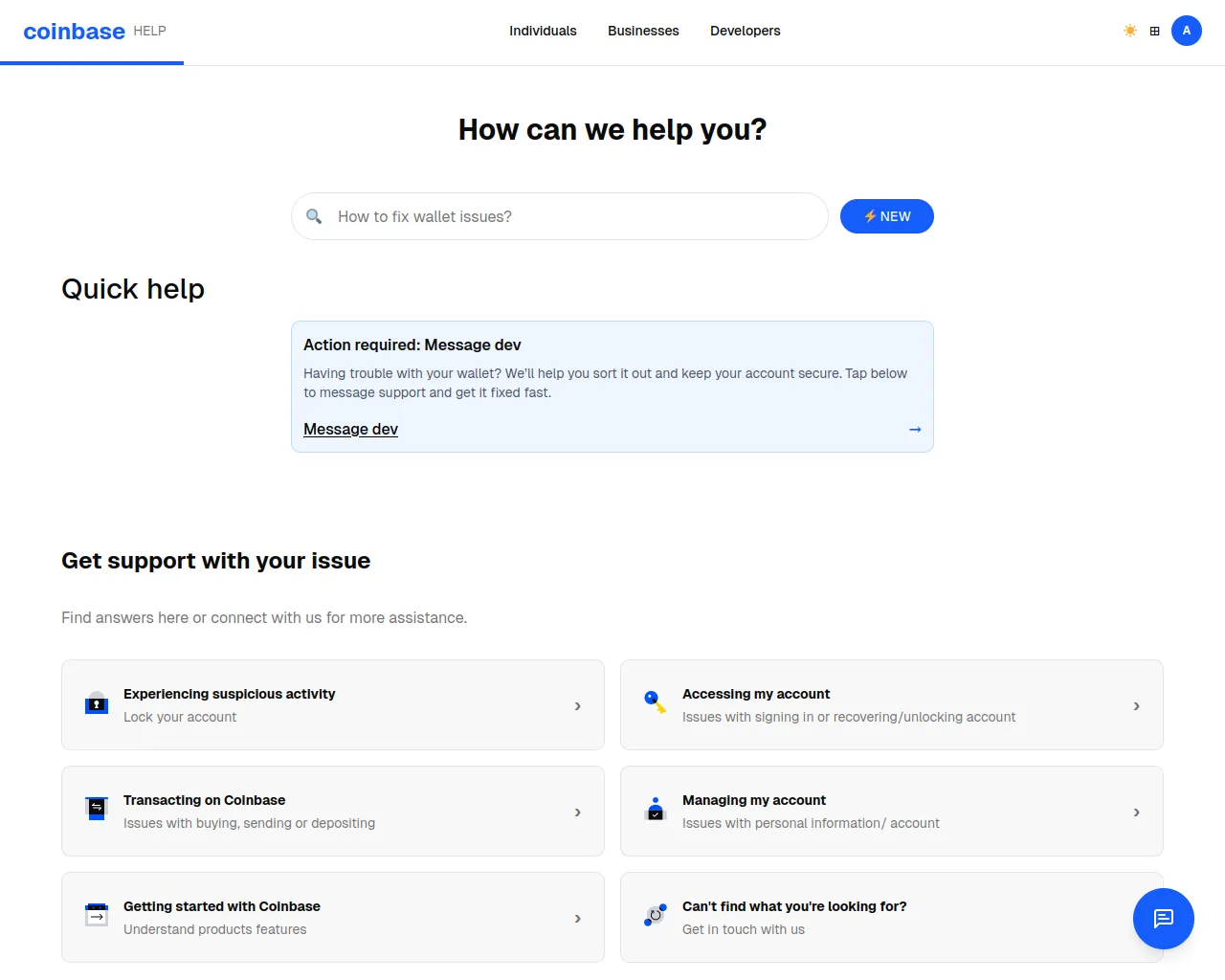
Task: Open the user avatar A
Action: pyautogui.click(x=1187, y=31)
